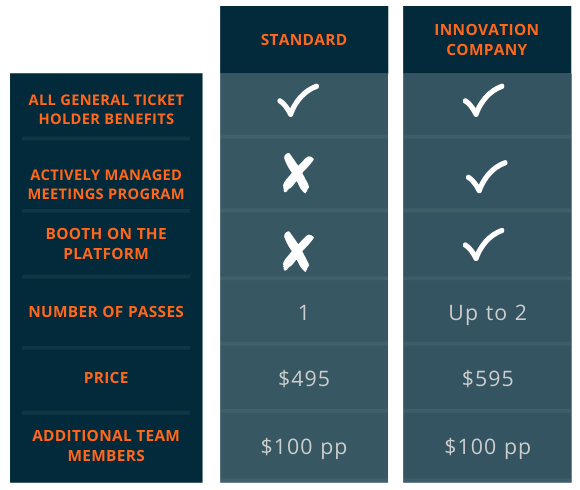Click the Innovation Company $595 price
The width and height of the screenshot is (580, 490).
tap(488, 379)
